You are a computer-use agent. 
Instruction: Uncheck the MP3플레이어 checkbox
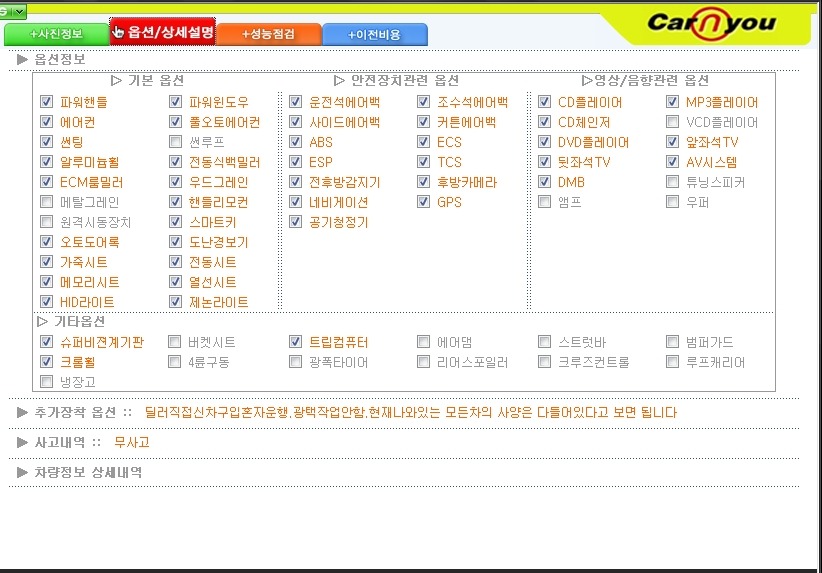[x=673, y=102]
